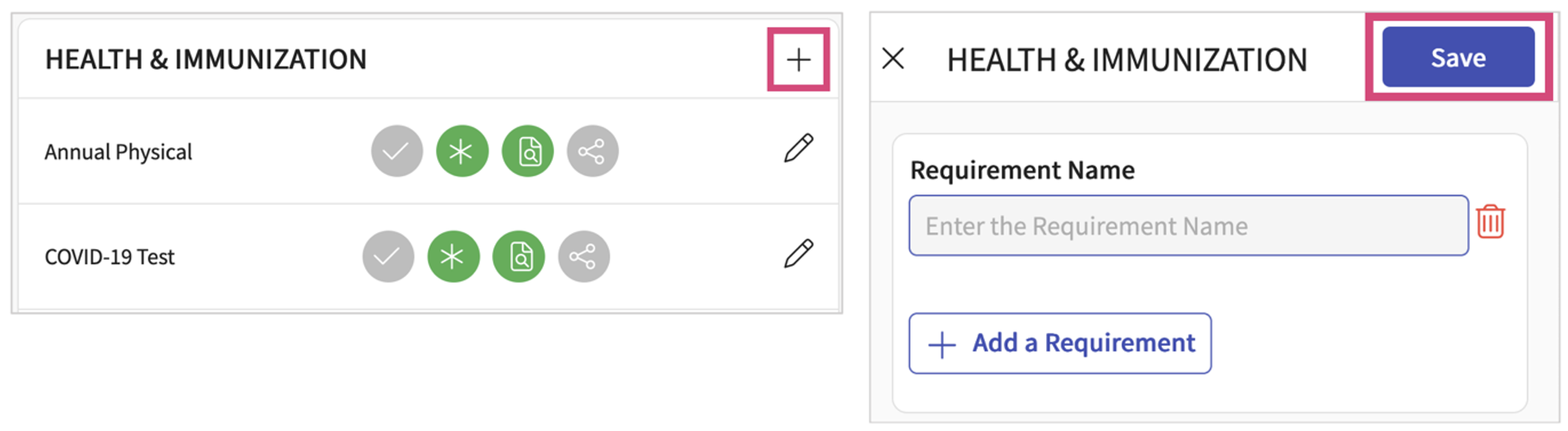Click the Health & Immunization heading in the list panel

[206, 59]
